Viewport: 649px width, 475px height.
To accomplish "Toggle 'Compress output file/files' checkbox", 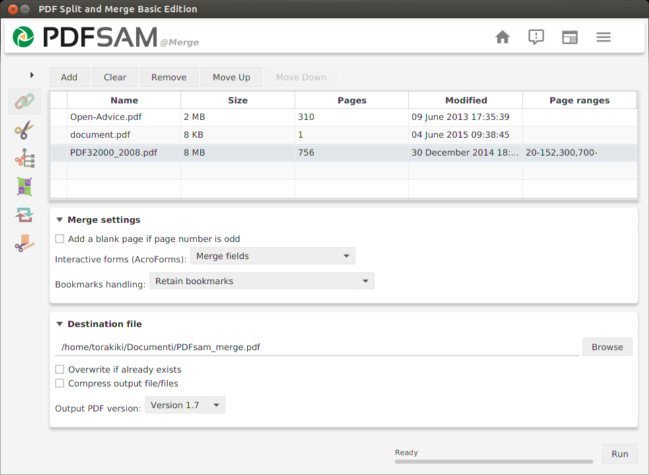I will point(60,383).
